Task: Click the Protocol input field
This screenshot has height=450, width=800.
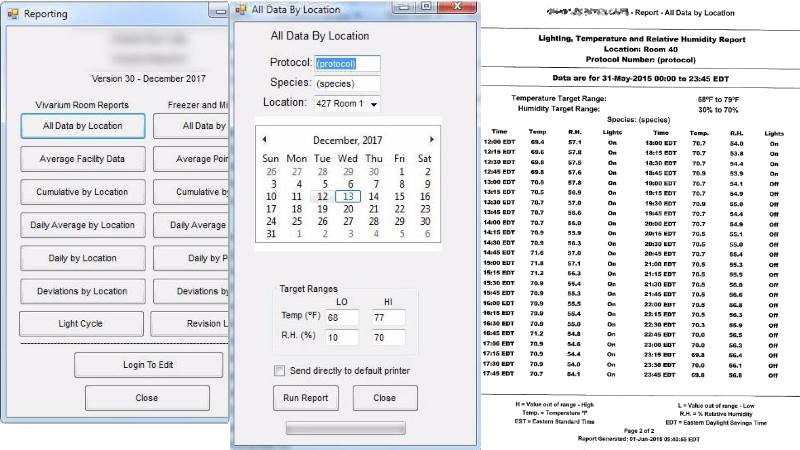Action: pos(347,63)
